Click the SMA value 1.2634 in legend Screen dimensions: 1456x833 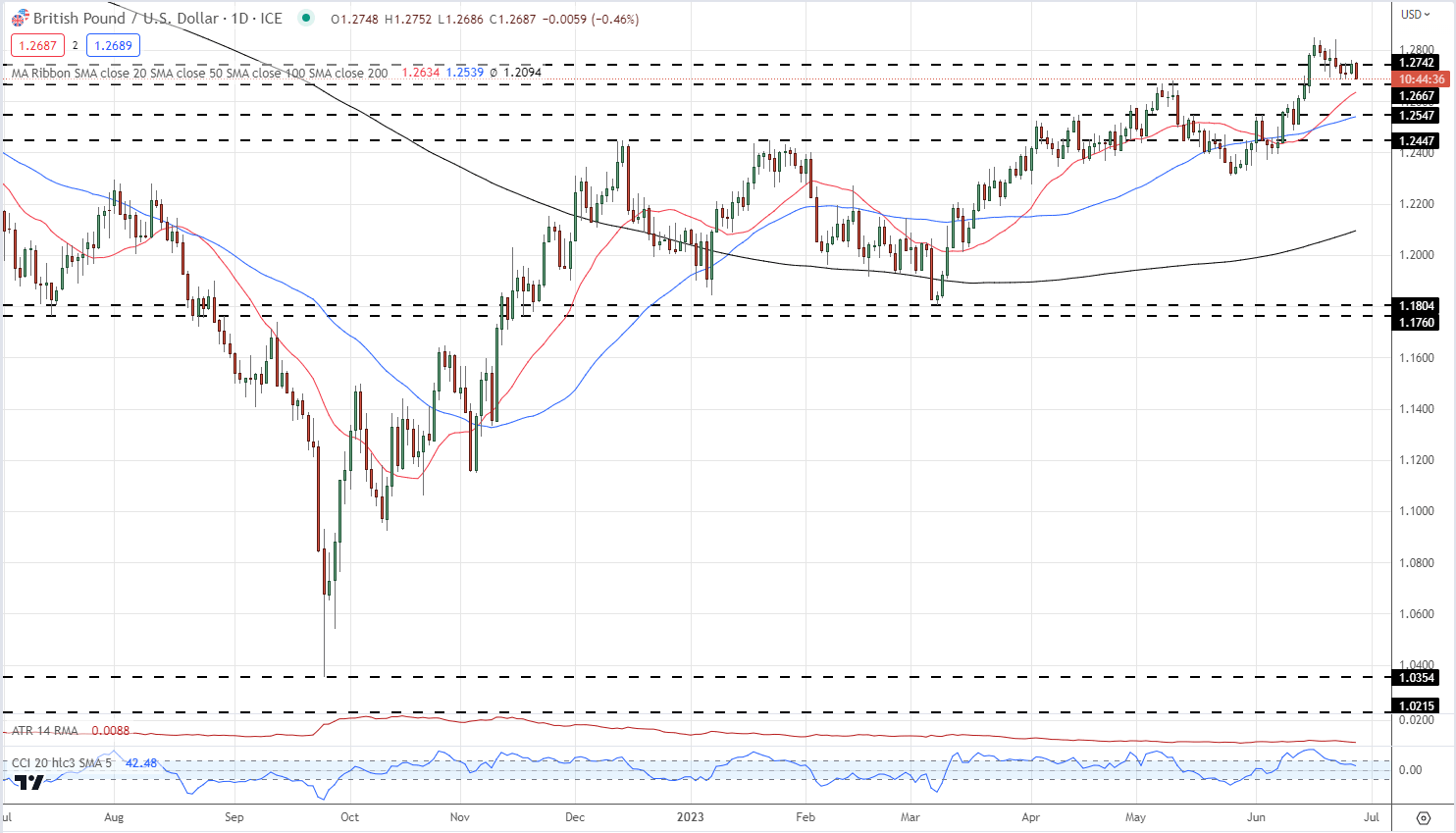coord(421,73)
